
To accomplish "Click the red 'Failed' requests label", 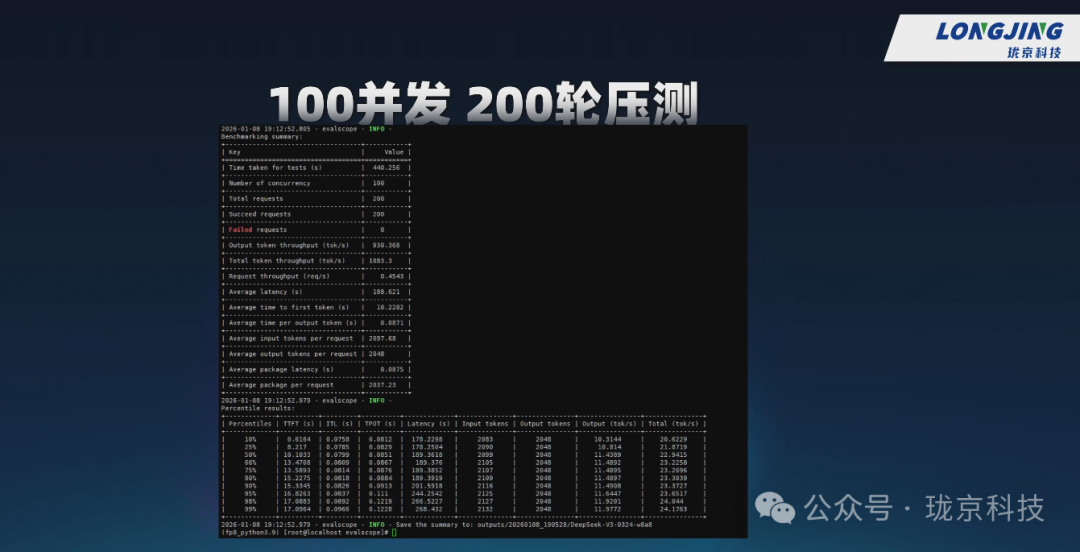I will (x=240, y=229).
